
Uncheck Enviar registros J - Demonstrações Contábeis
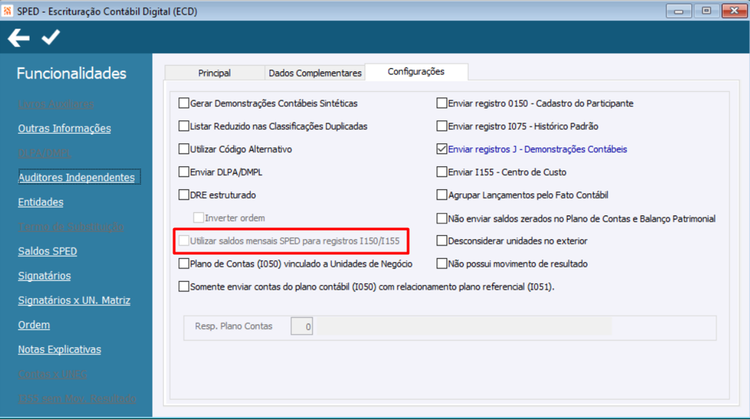(x=441, y=149)
